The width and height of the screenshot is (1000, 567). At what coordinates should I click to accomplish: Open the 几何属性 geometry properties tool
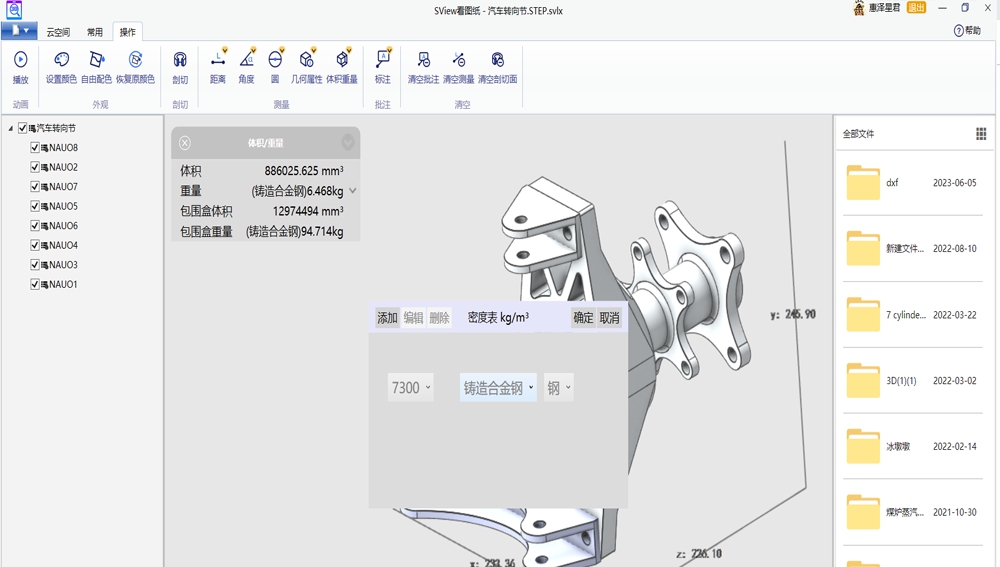coord(306,61)
